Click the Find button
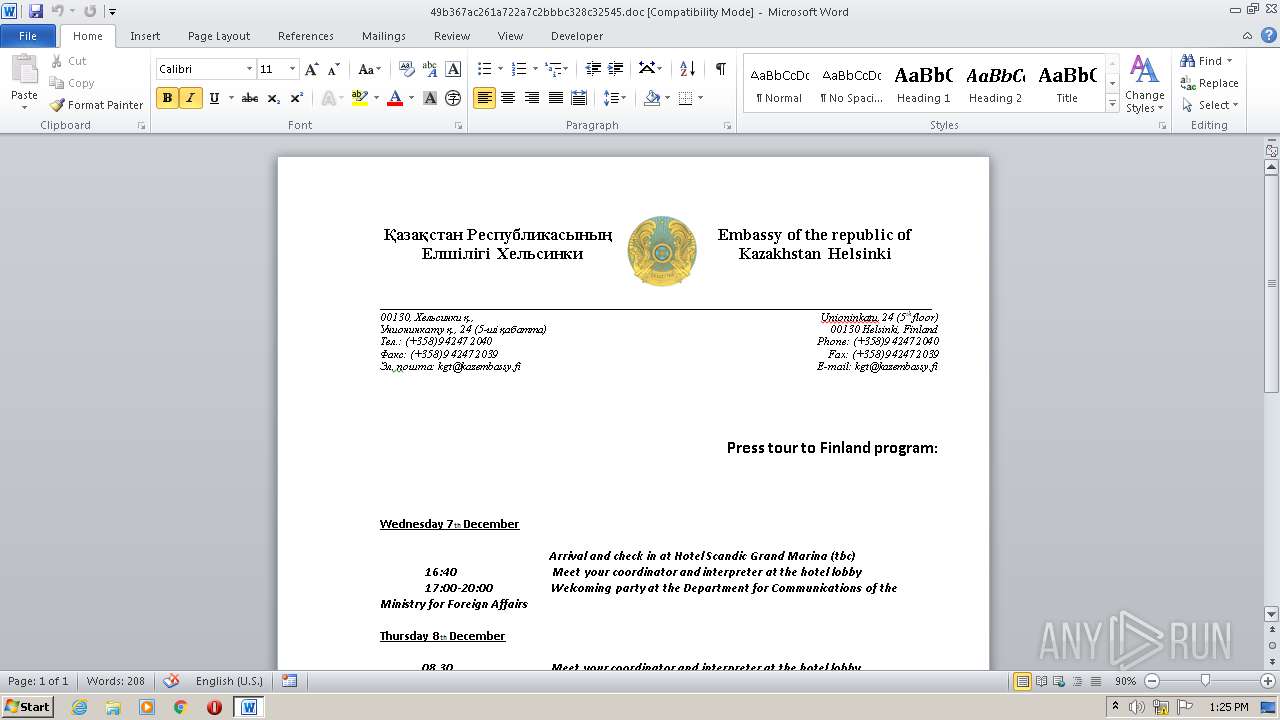 [1206, 61]
